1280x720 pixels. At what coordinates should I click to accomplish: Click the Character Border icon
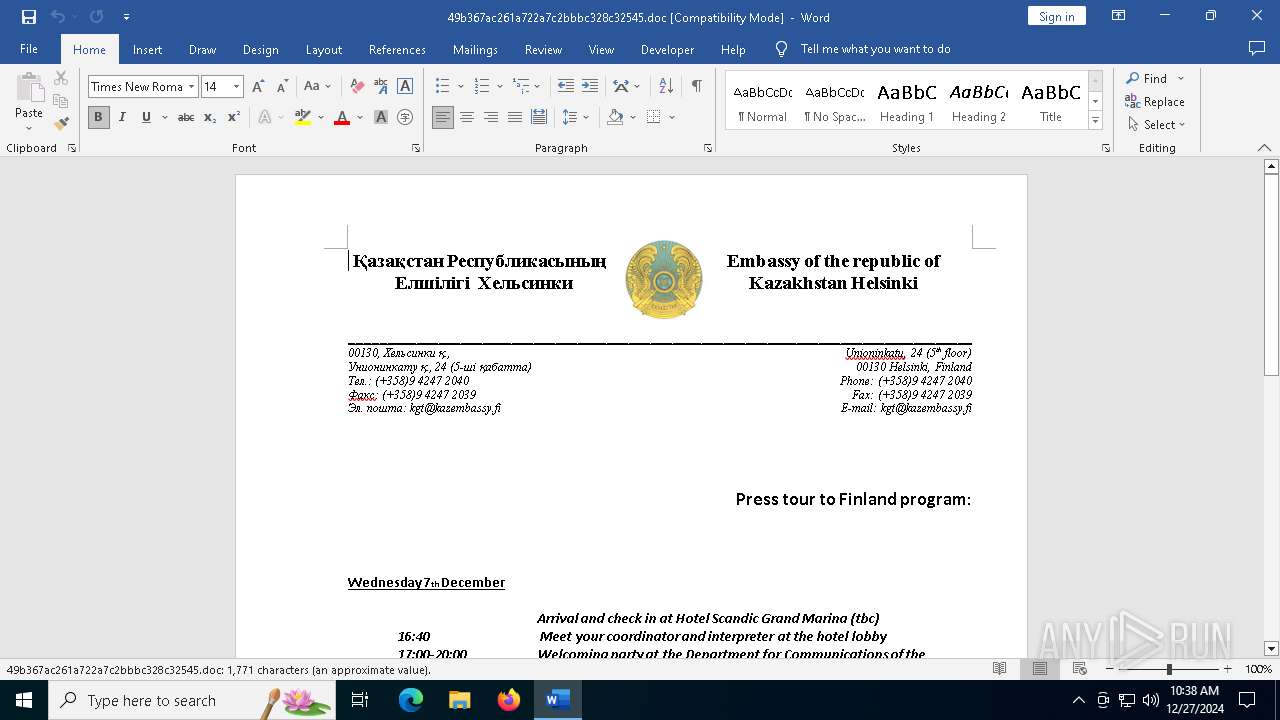[405, 87]
